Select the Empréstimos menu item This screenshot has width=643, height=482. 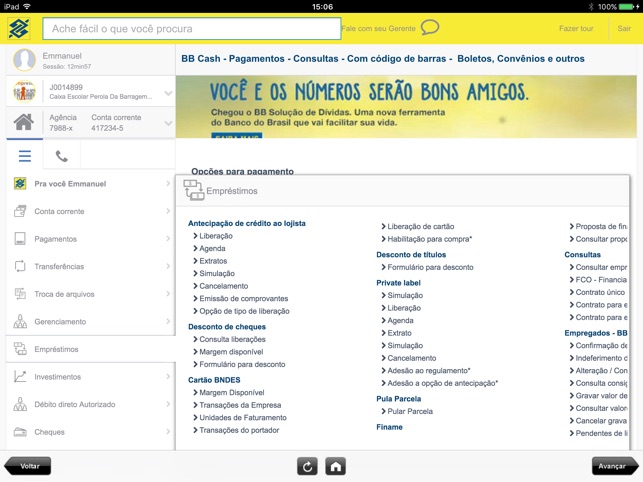pos(91,349)
